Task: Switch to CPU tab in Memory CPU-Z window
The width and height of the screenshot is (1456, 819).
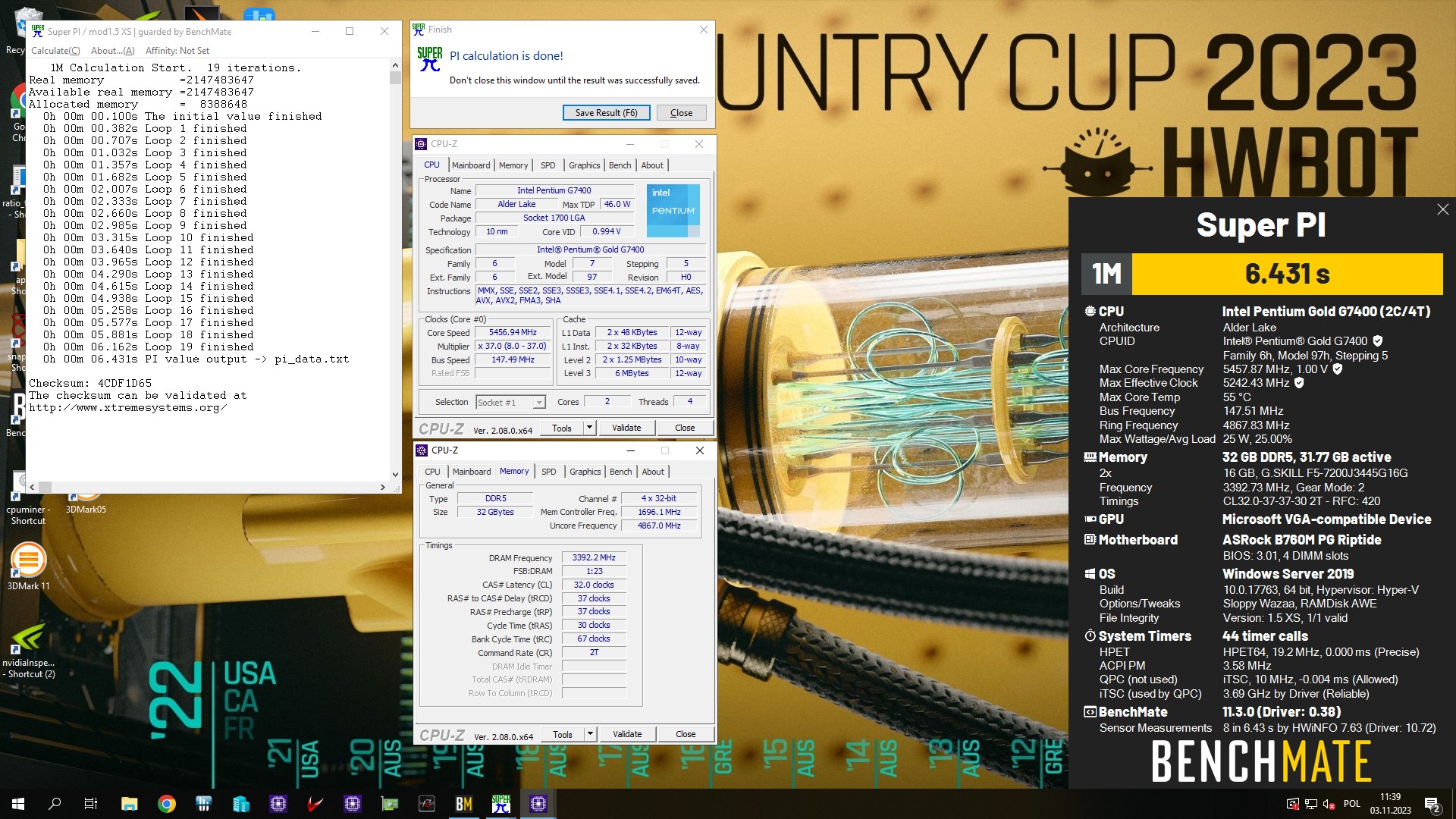Action: [432, 472]
